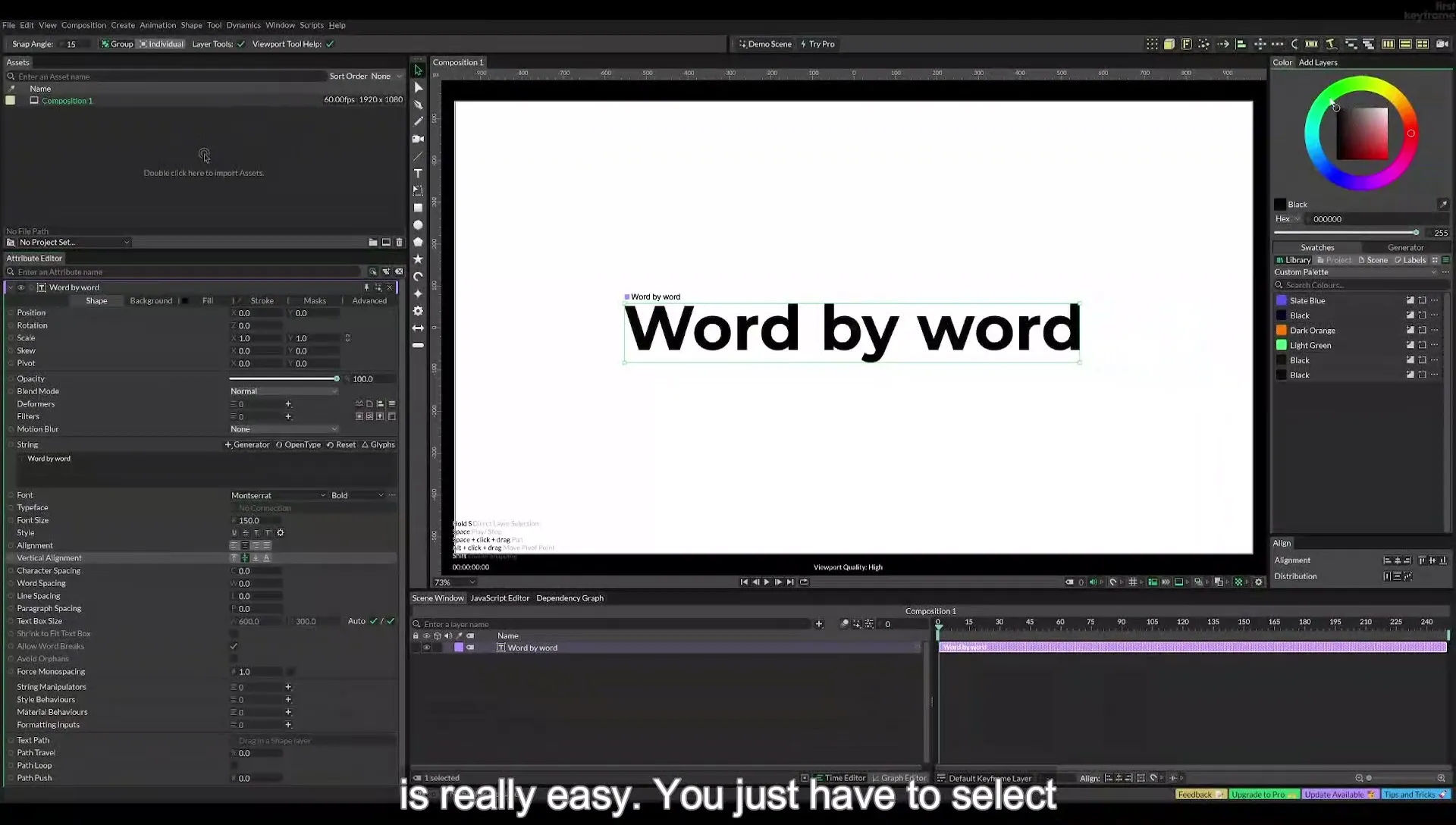Click the Opacity slider handle
The height and width of the screenshot is (825, 1456).
[336, 378]
